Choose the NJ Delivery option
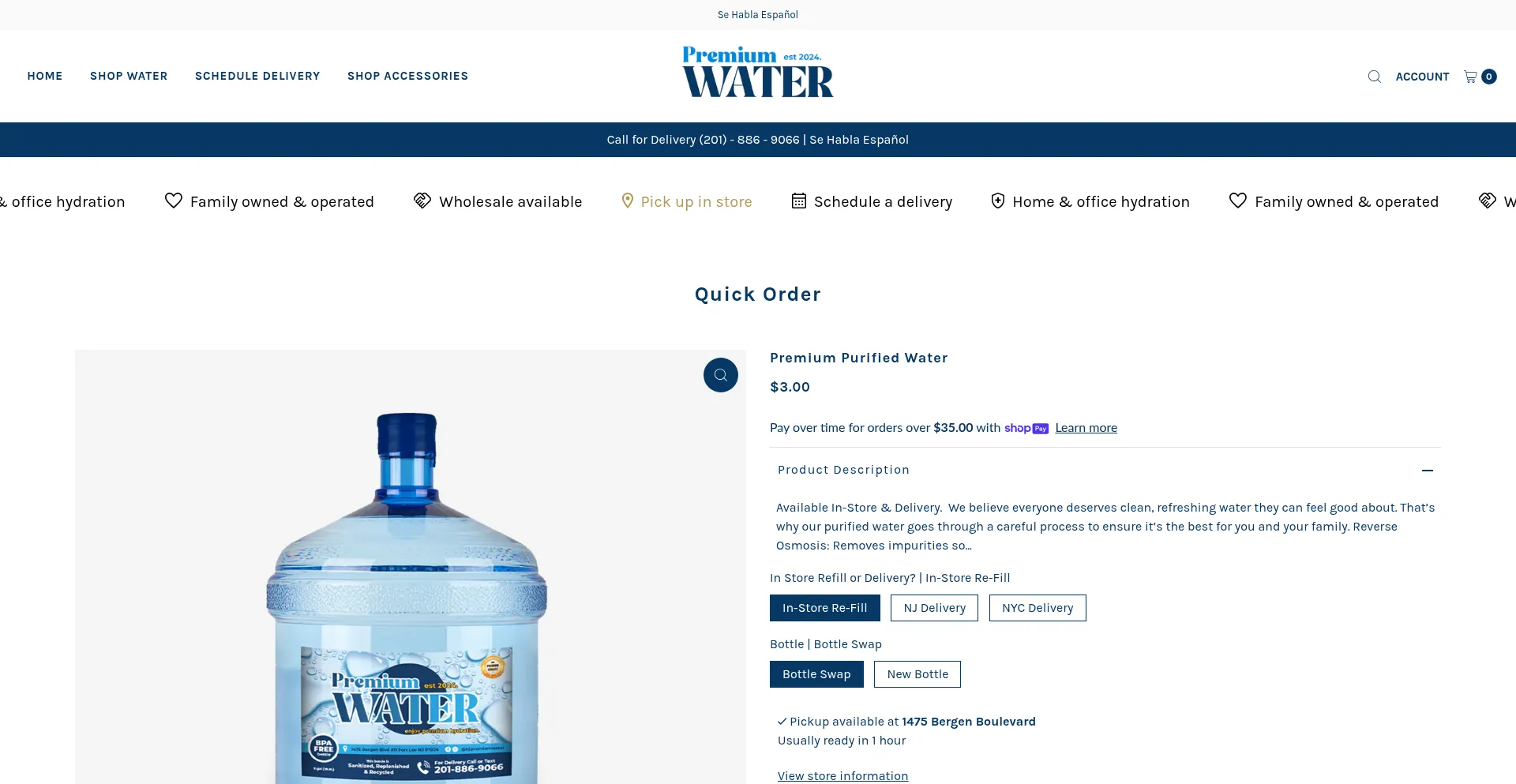The width and height of the screenshot is (1516, 784). 934,608
